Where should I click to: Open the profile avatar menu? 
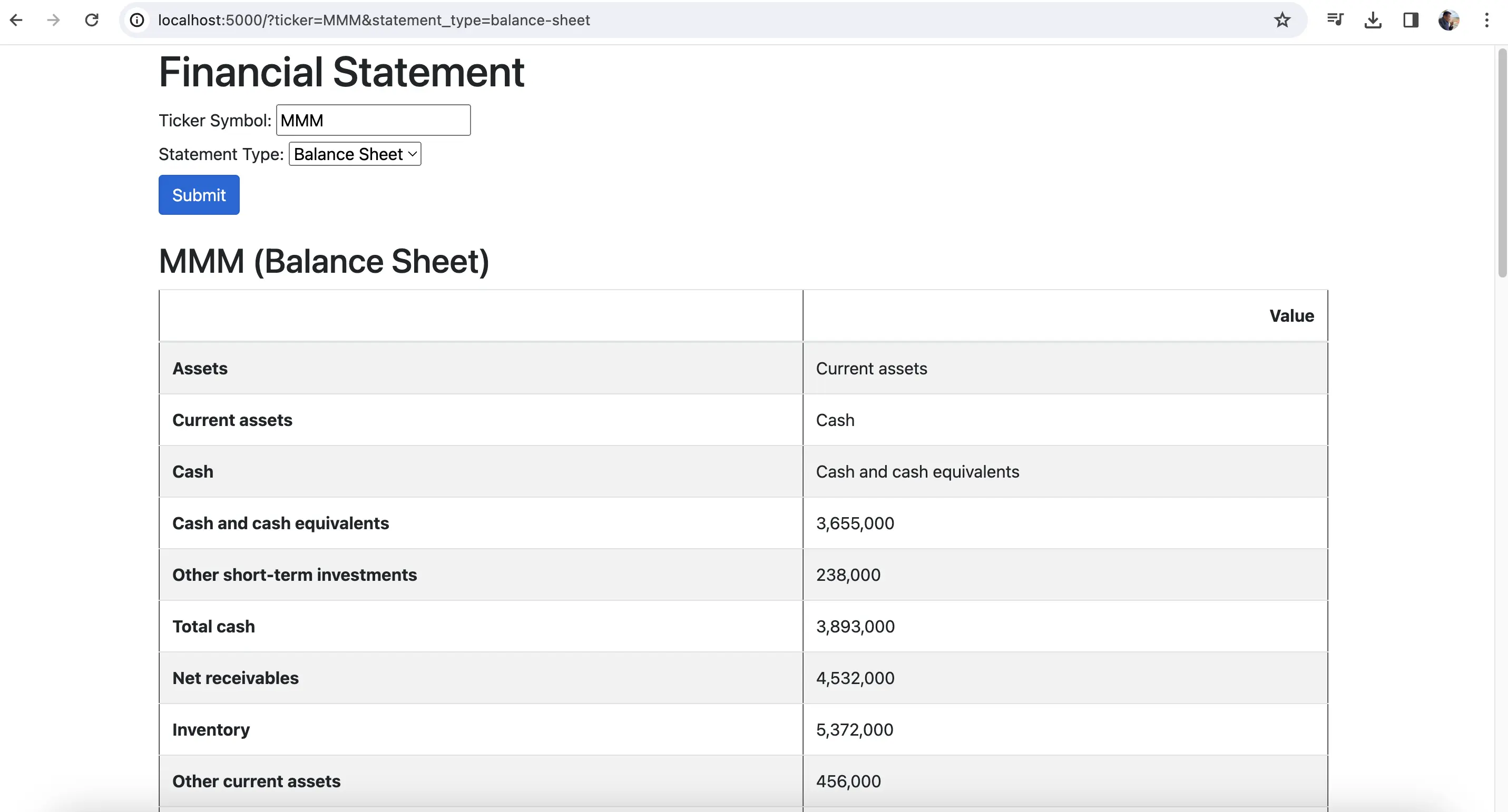point(1449,20)
